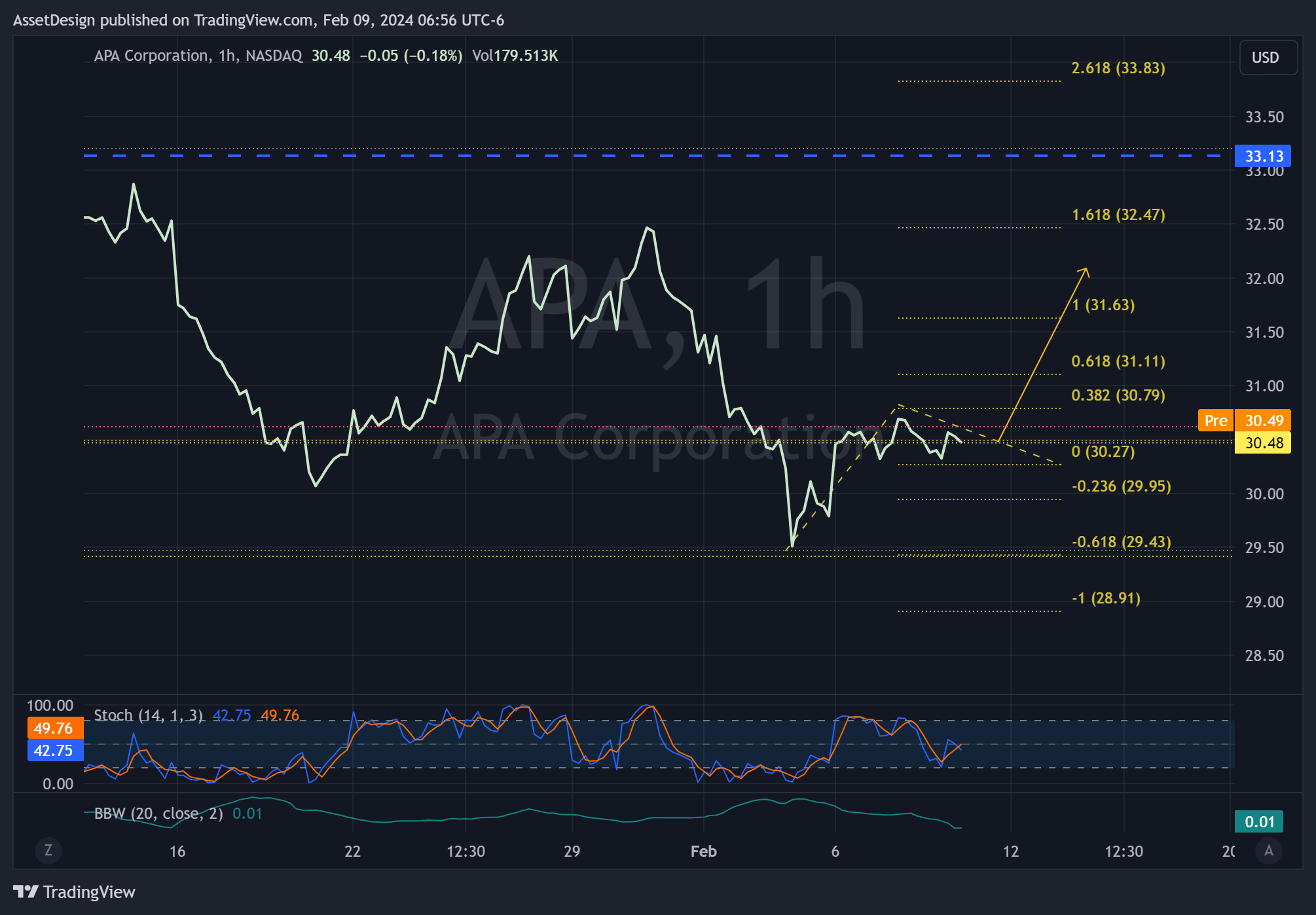Select the 33.13 blue price label

pos(1262,156)
